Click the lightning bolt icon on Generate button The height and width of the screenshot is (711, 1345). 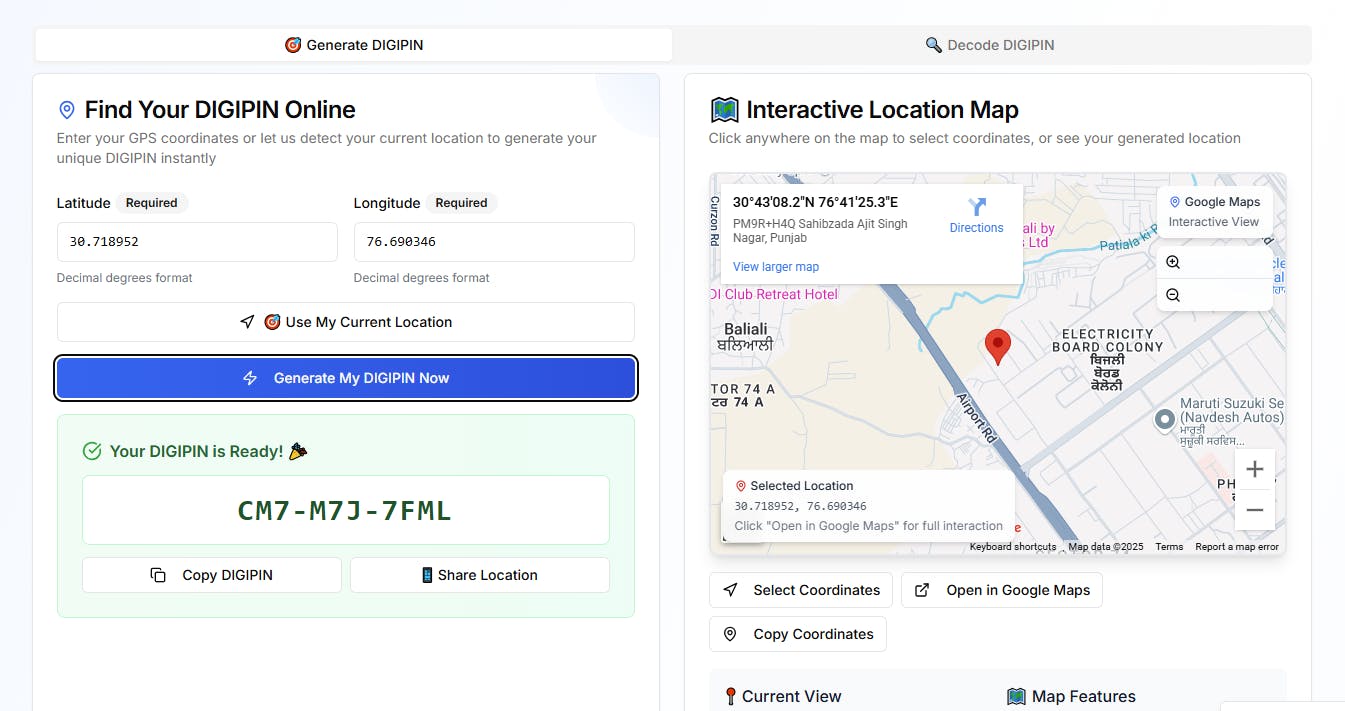point(250,378)
